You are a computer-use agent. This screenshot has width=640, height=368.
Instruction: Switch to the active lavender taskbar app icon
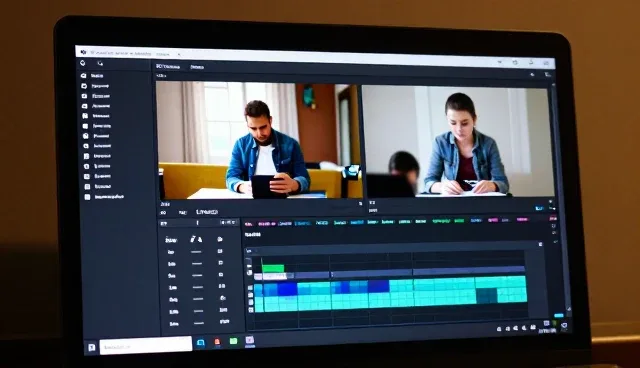(x=250, y=341)
